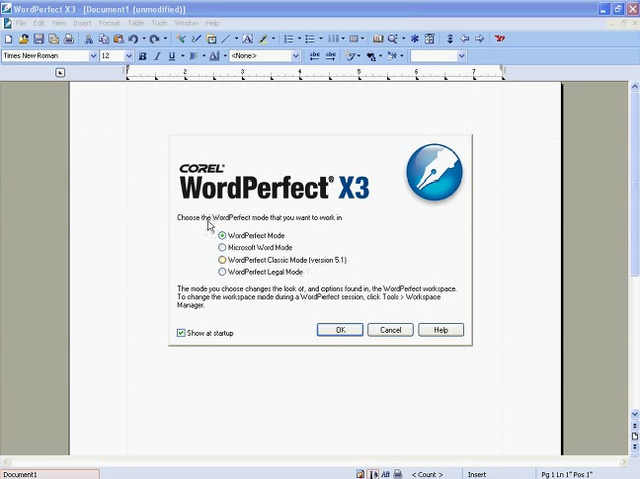The height and width of the screenshot is (479, 640).
Task: Click the printer icon in status bar
Action: click(398, 474)
